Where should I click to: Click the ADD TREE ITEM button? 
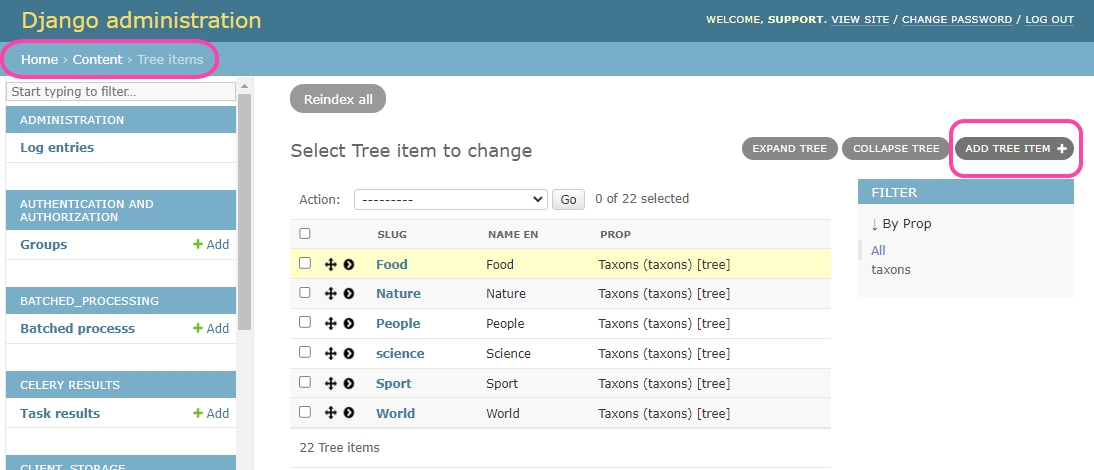[x=1014, y=149]
